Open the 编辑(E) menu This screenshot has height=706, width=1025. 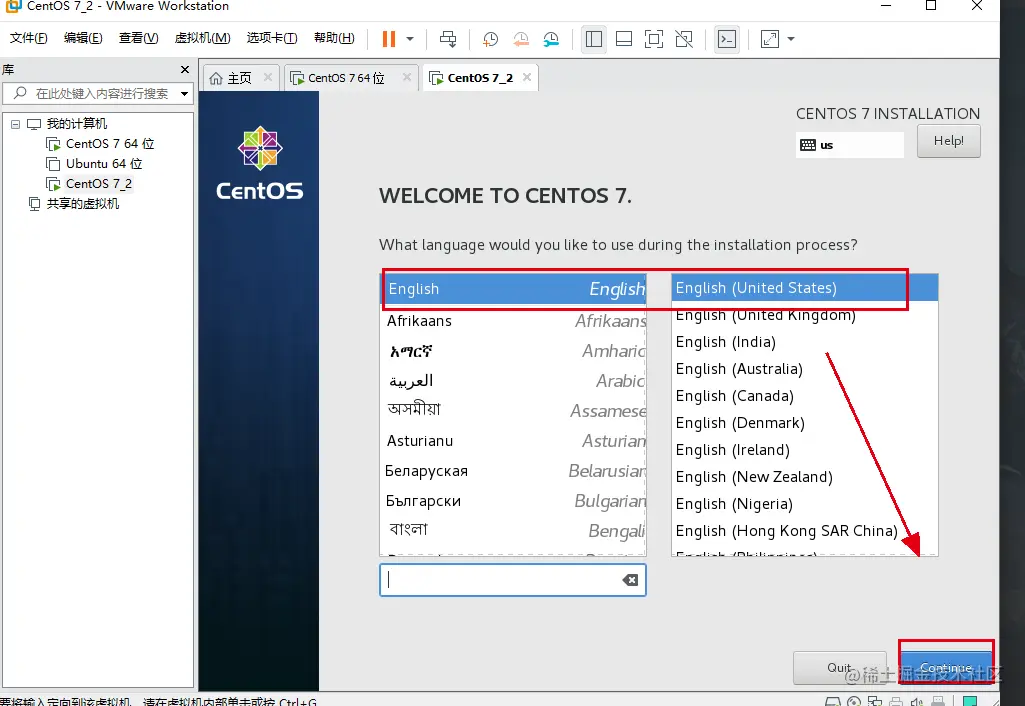(83, 38)
